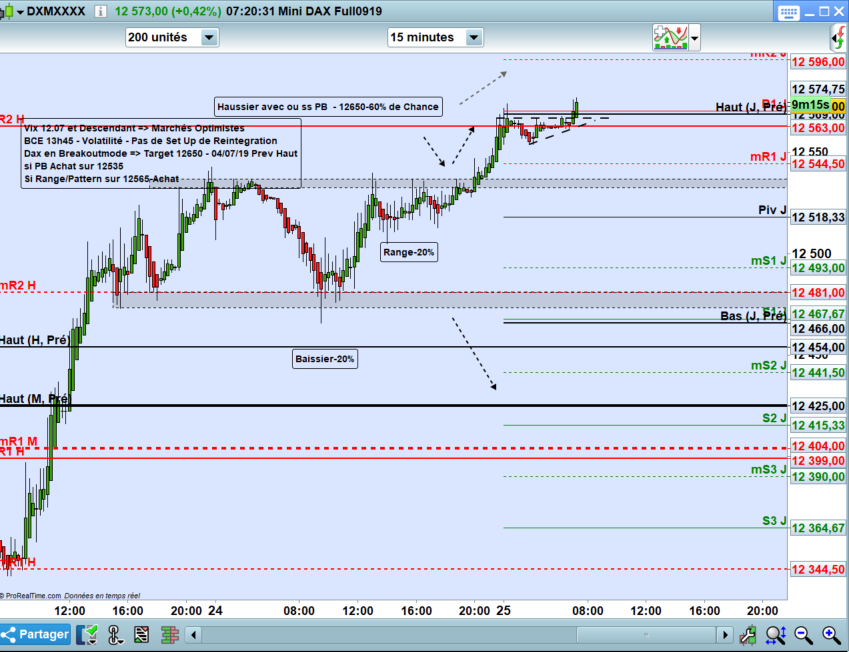Viewport: 849px width, 652px height.
Task: Click the 12 425,00 price label
Action: [818, 406]
